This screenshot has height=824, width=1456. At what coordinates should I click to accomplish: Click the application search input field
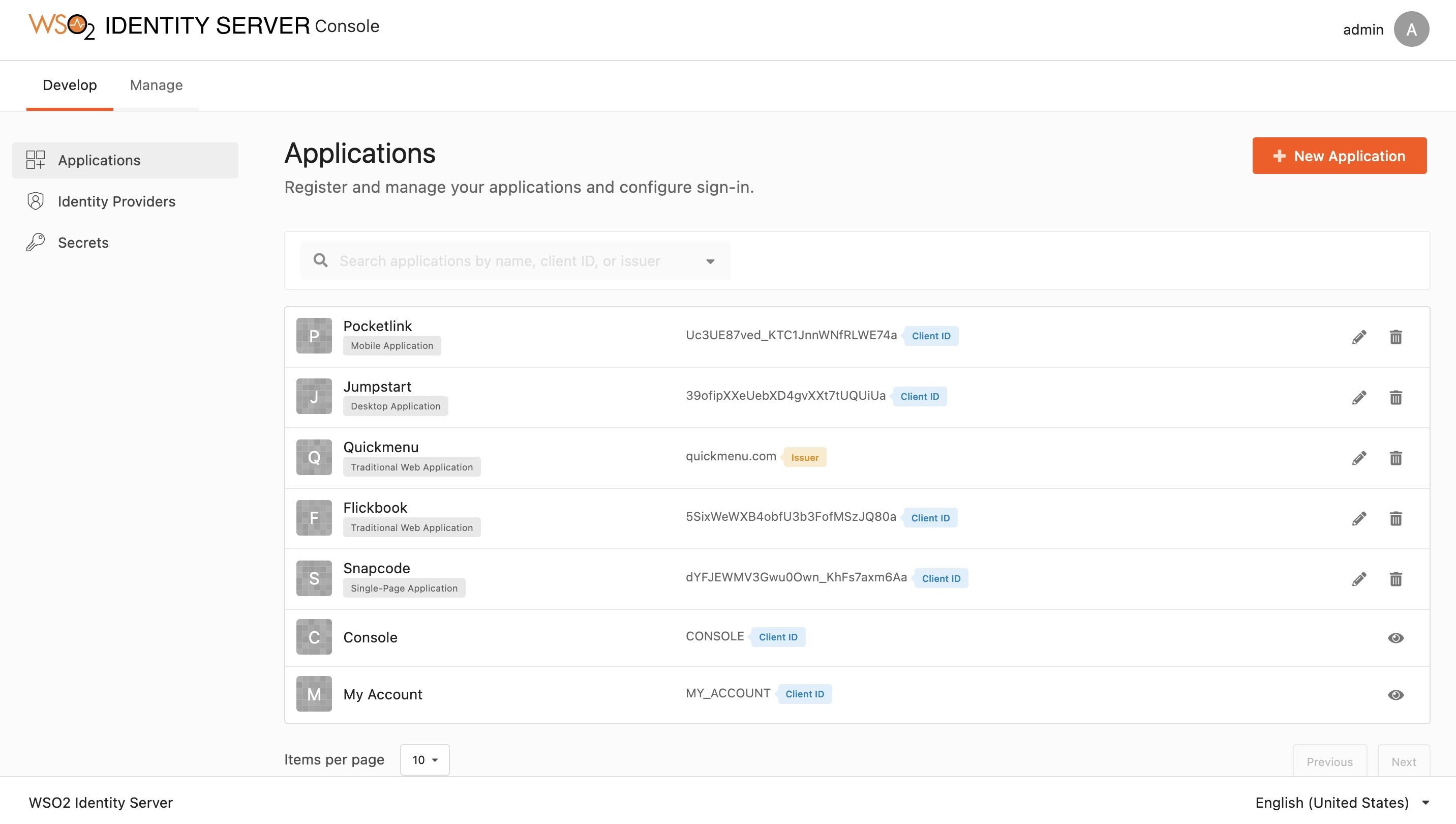click(x=509, y=261)
